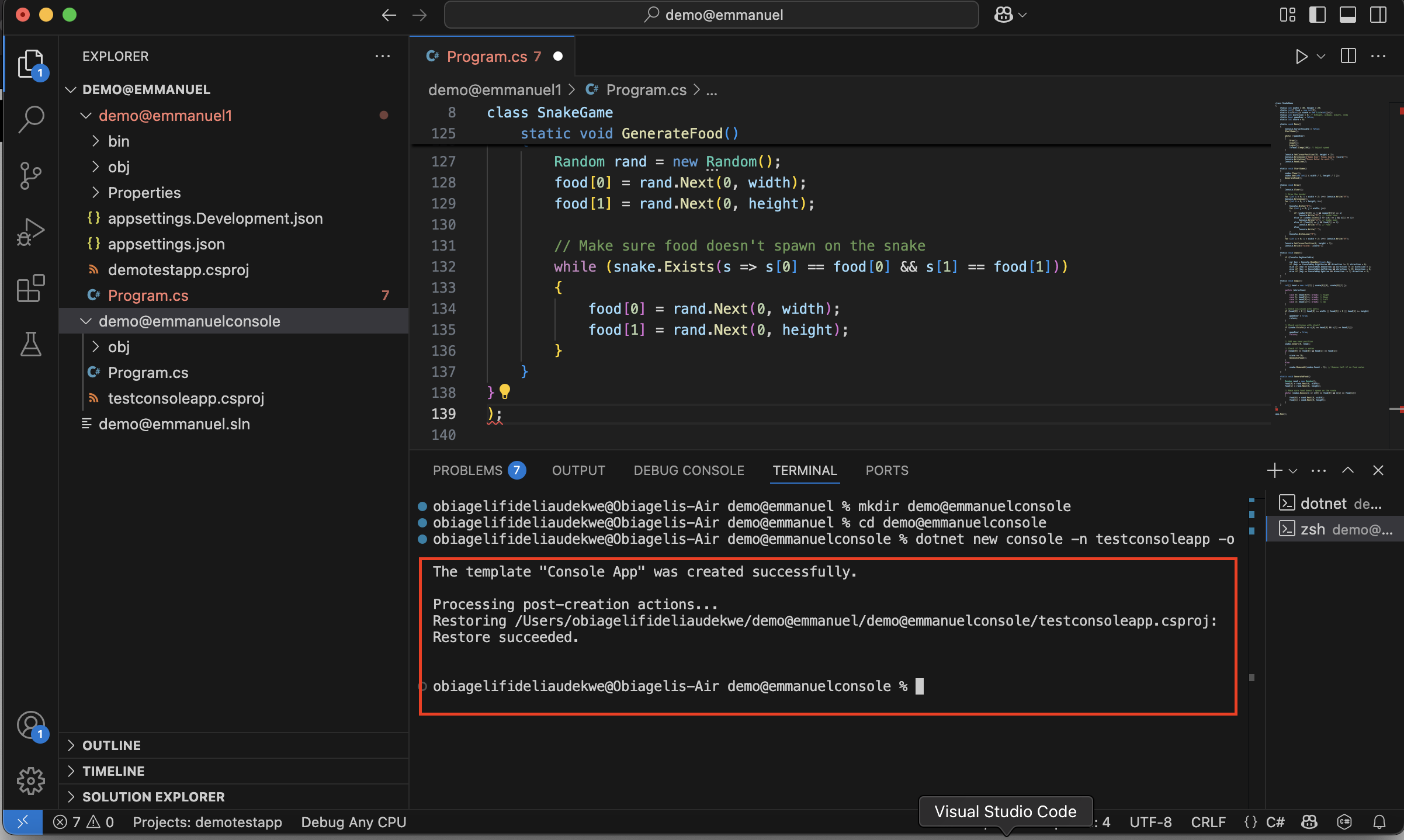Switch to the PROBLEMS tab

tap(479, 470)
